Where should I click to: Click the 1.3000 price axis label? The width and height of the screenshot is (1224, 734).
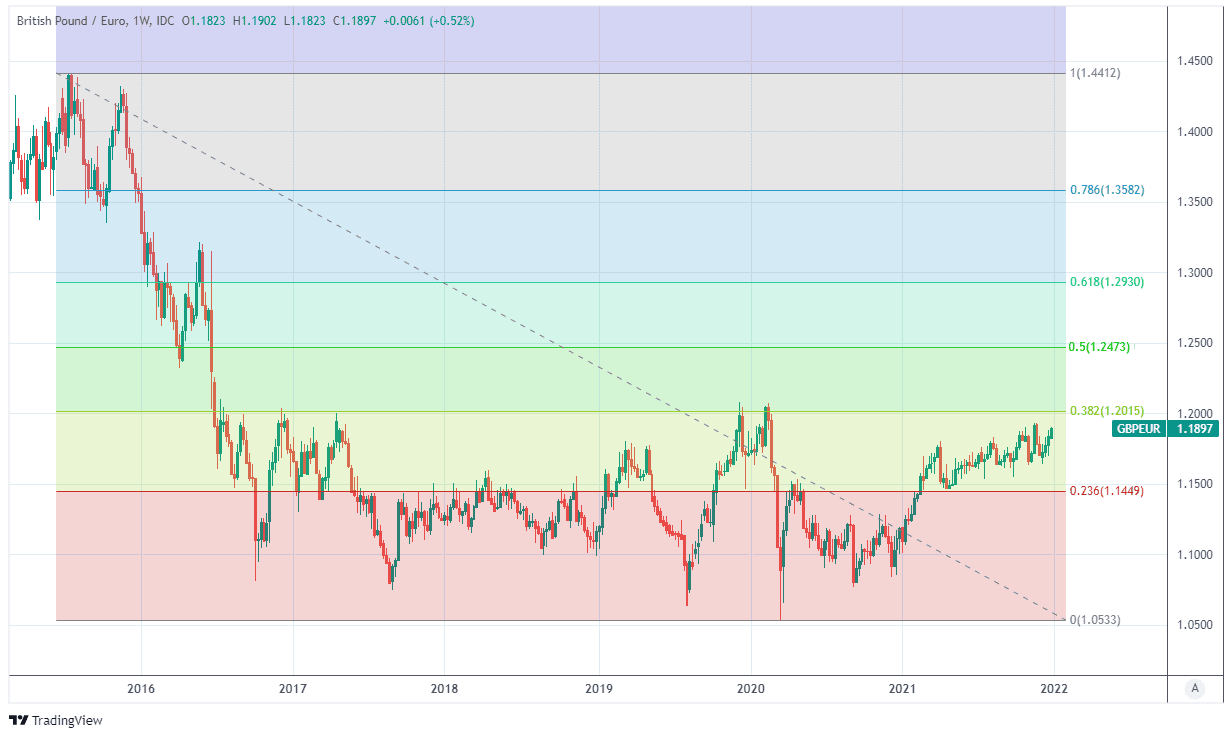[x=1194, y=273]
